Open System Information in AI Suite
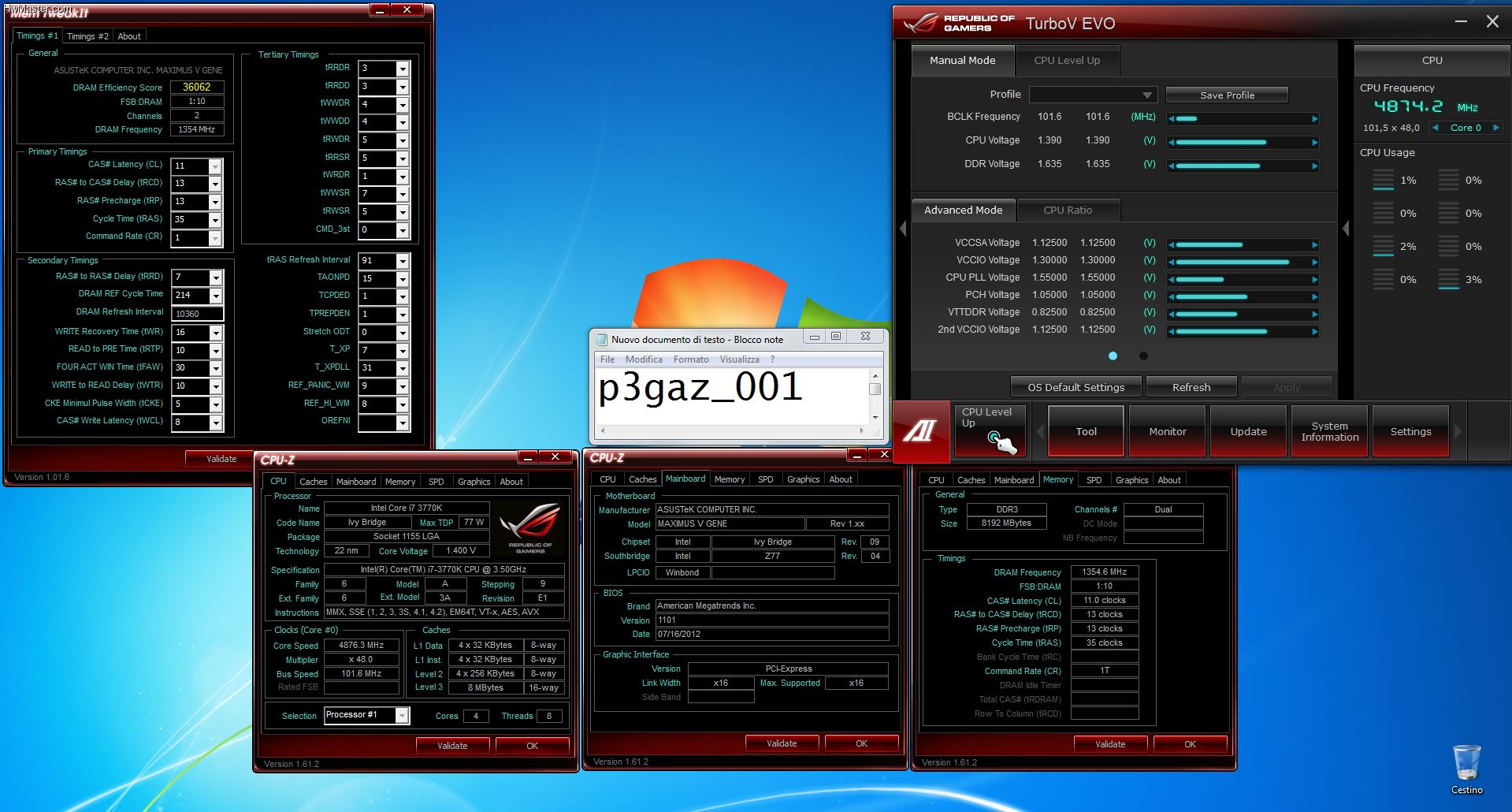Image resolution: width=1512 pixels, height=812 pixels. pyautogui.click(x=1329, y=431)
